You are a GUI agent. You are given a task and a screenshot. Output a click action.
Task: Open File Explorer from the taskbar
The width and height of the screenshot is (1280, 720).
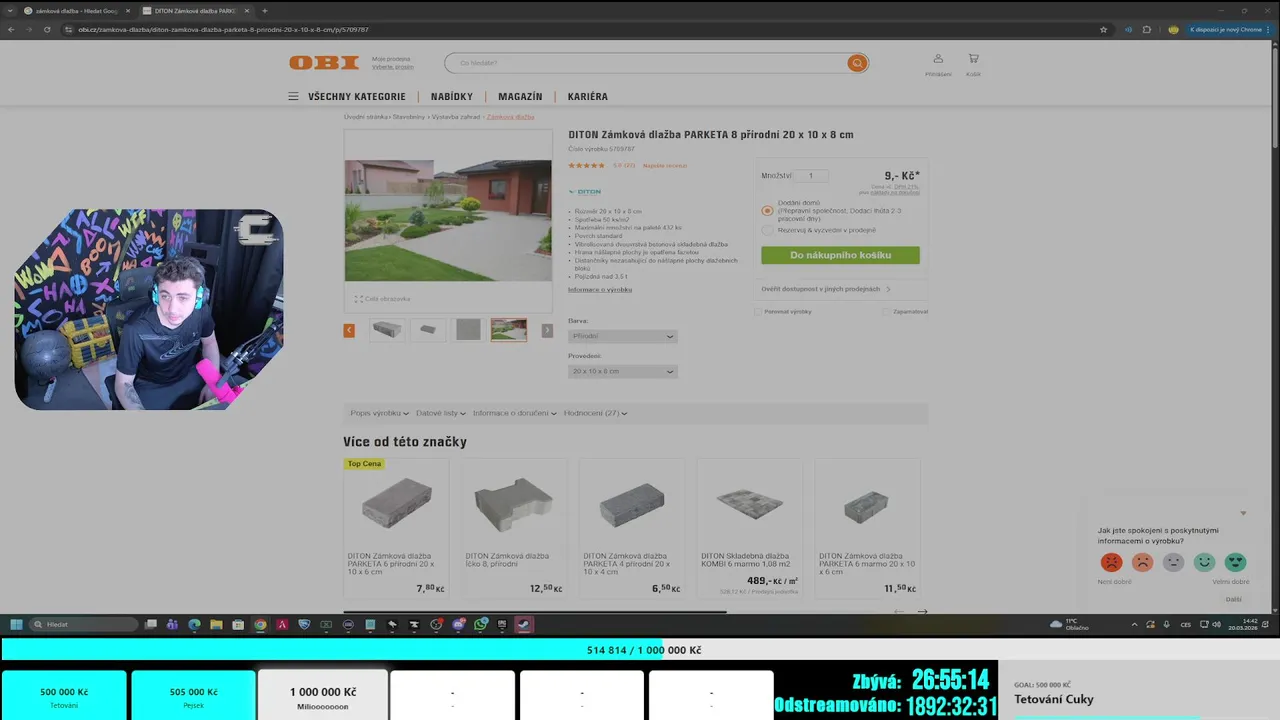pos(216,625)
